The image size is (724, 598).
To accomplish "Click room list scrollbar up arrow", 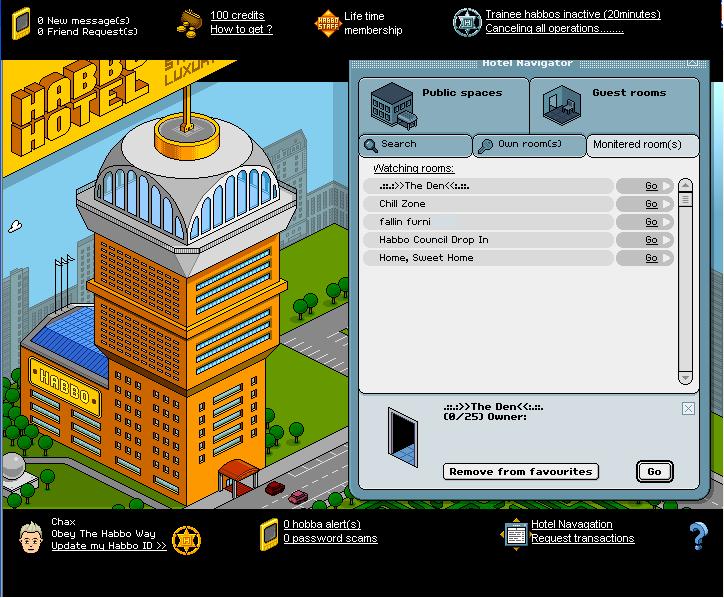I will (x=685, y=186).
